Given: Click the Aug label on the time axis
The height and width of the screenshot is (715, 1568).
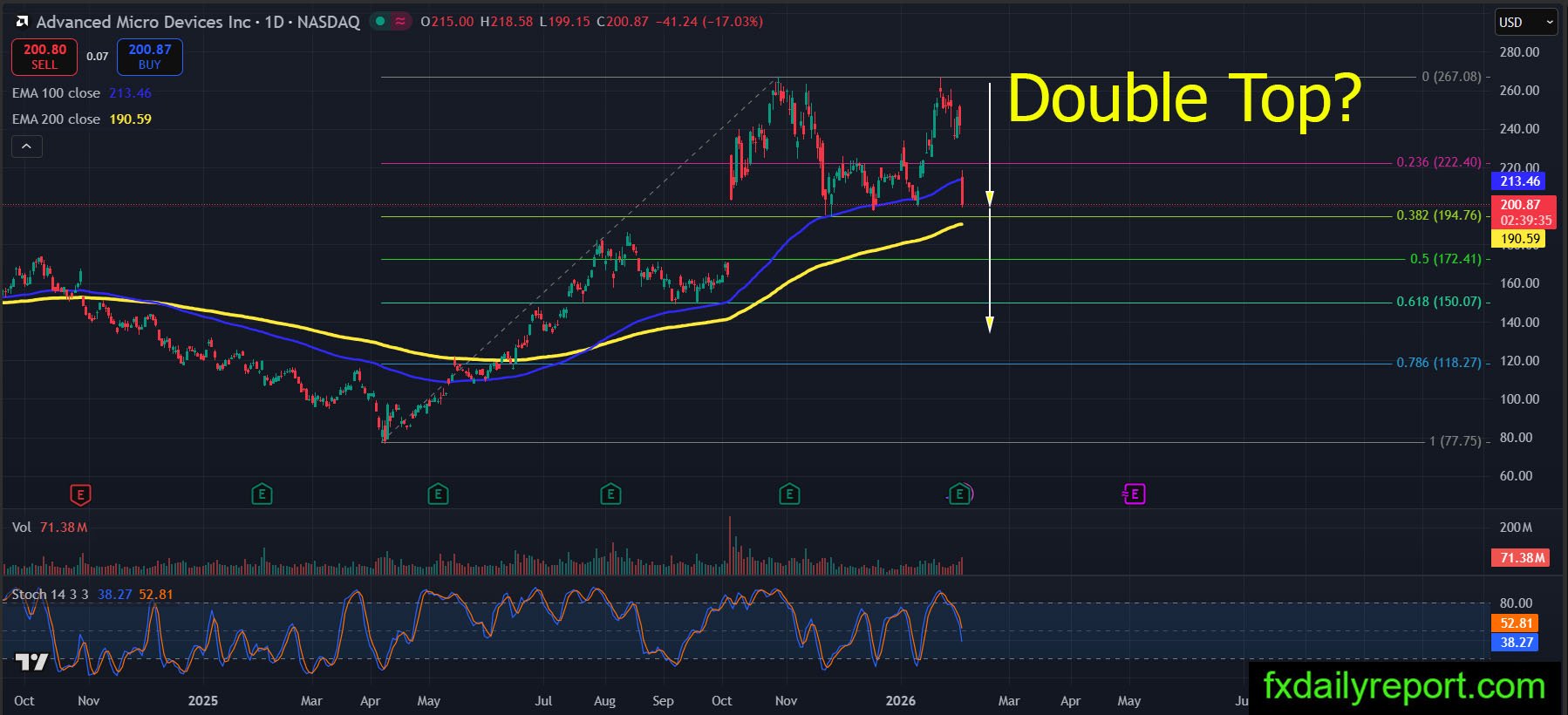Looking at the screenshot, I should tap(604, 701).
